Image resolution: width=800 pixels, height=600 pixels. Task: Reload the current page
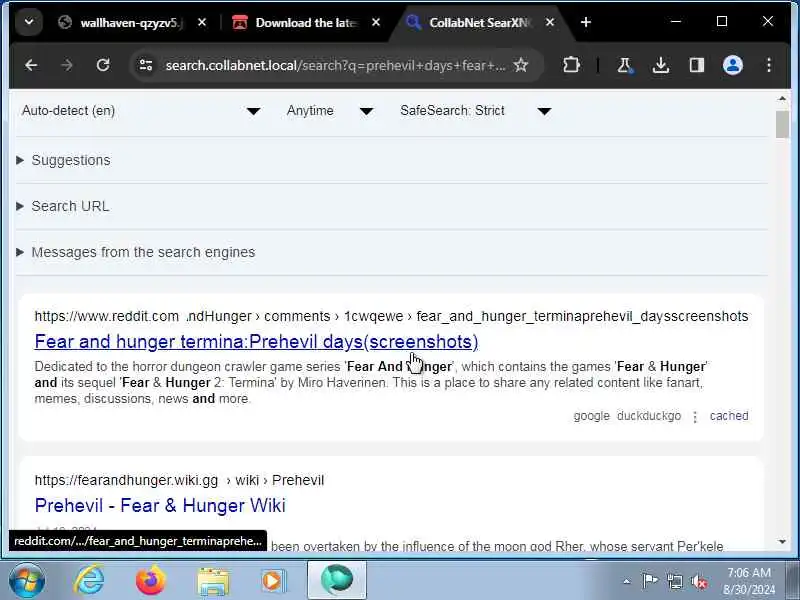click(103, 65)
